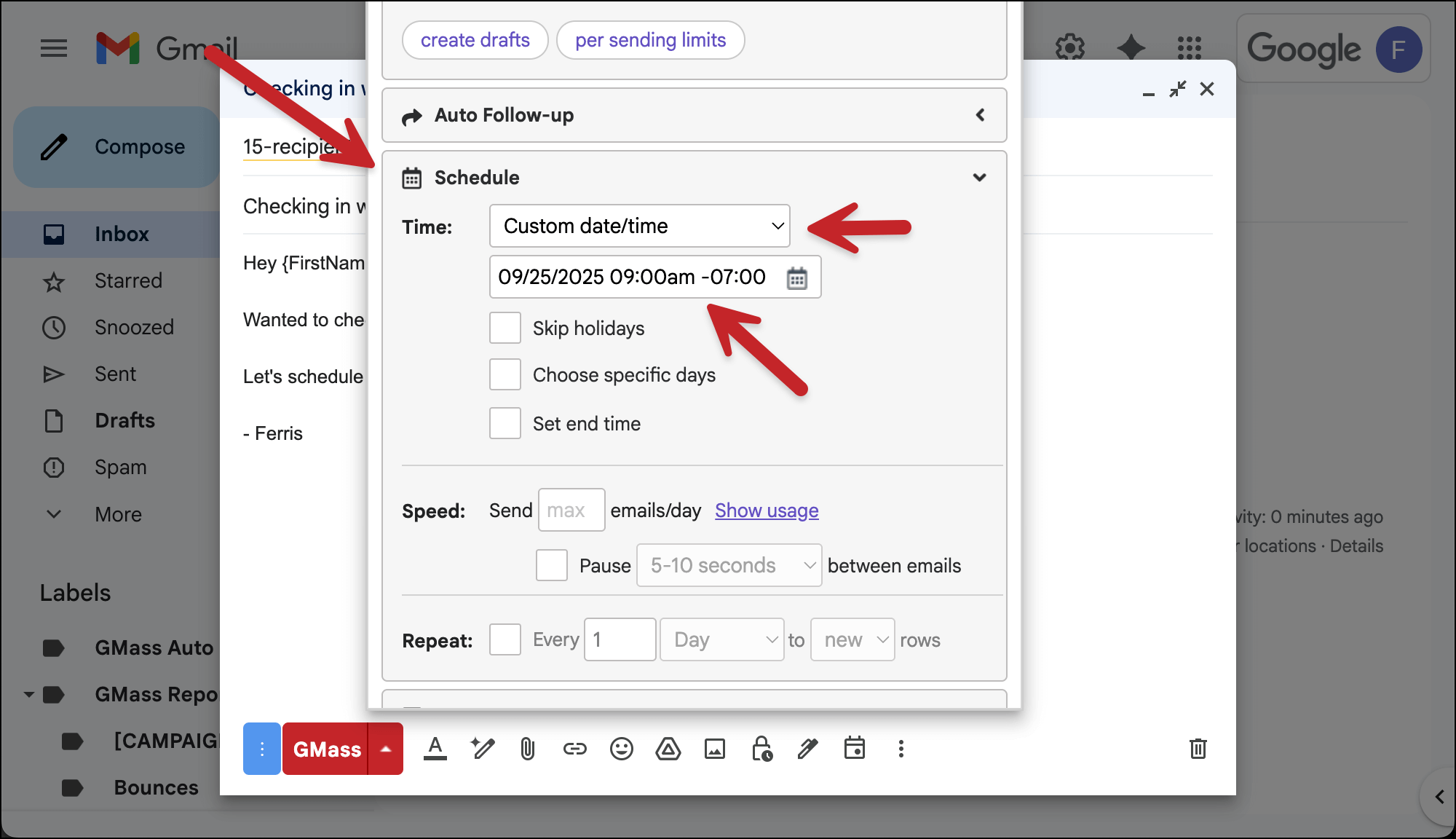Image resolution: width=1456 pixels, height=839 pixels.
Task: Open the Drafts folder
Action: 124,421
